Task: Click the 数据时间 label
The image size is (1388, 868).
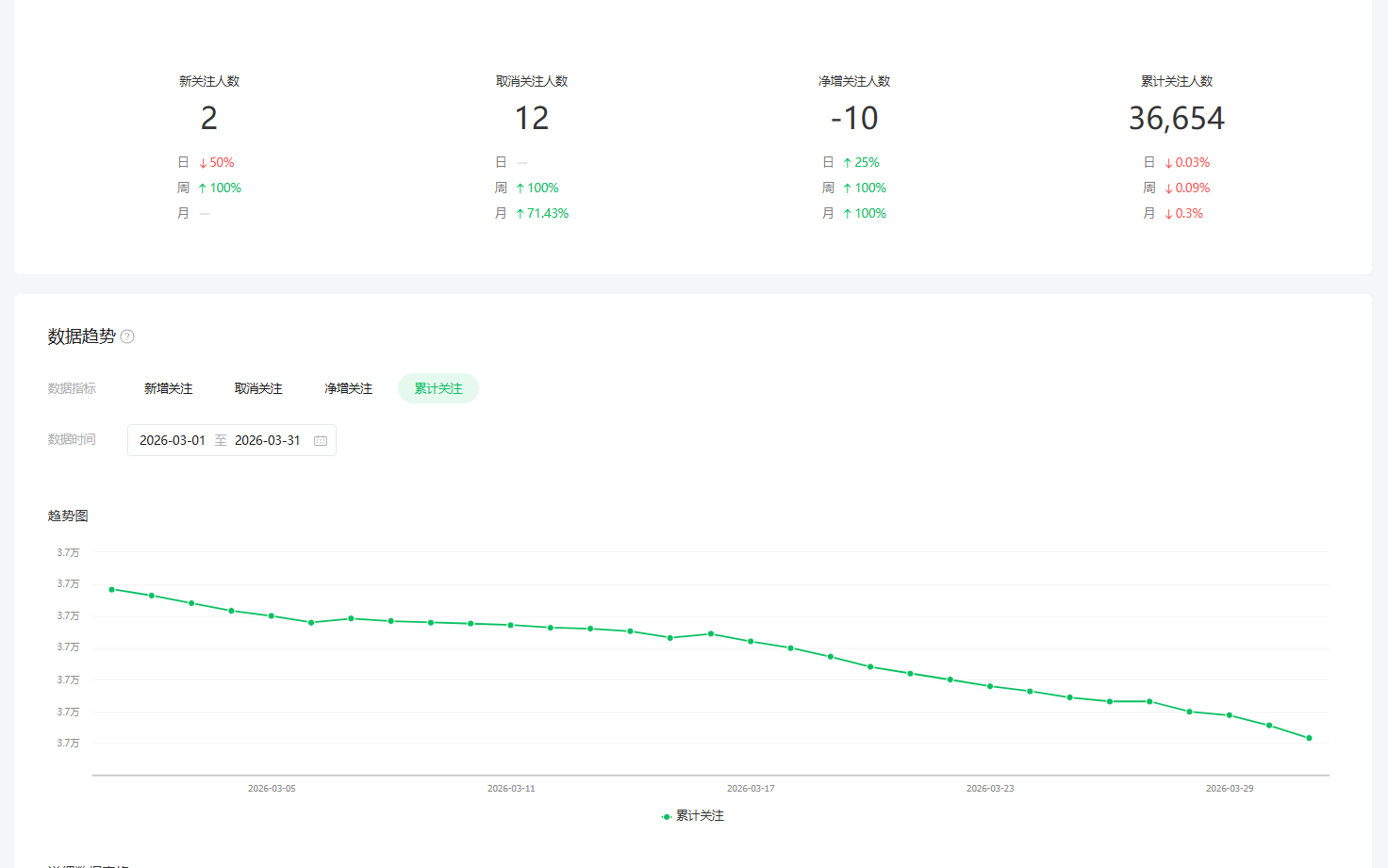Action: pyautogui.click(x=72, y=439)
